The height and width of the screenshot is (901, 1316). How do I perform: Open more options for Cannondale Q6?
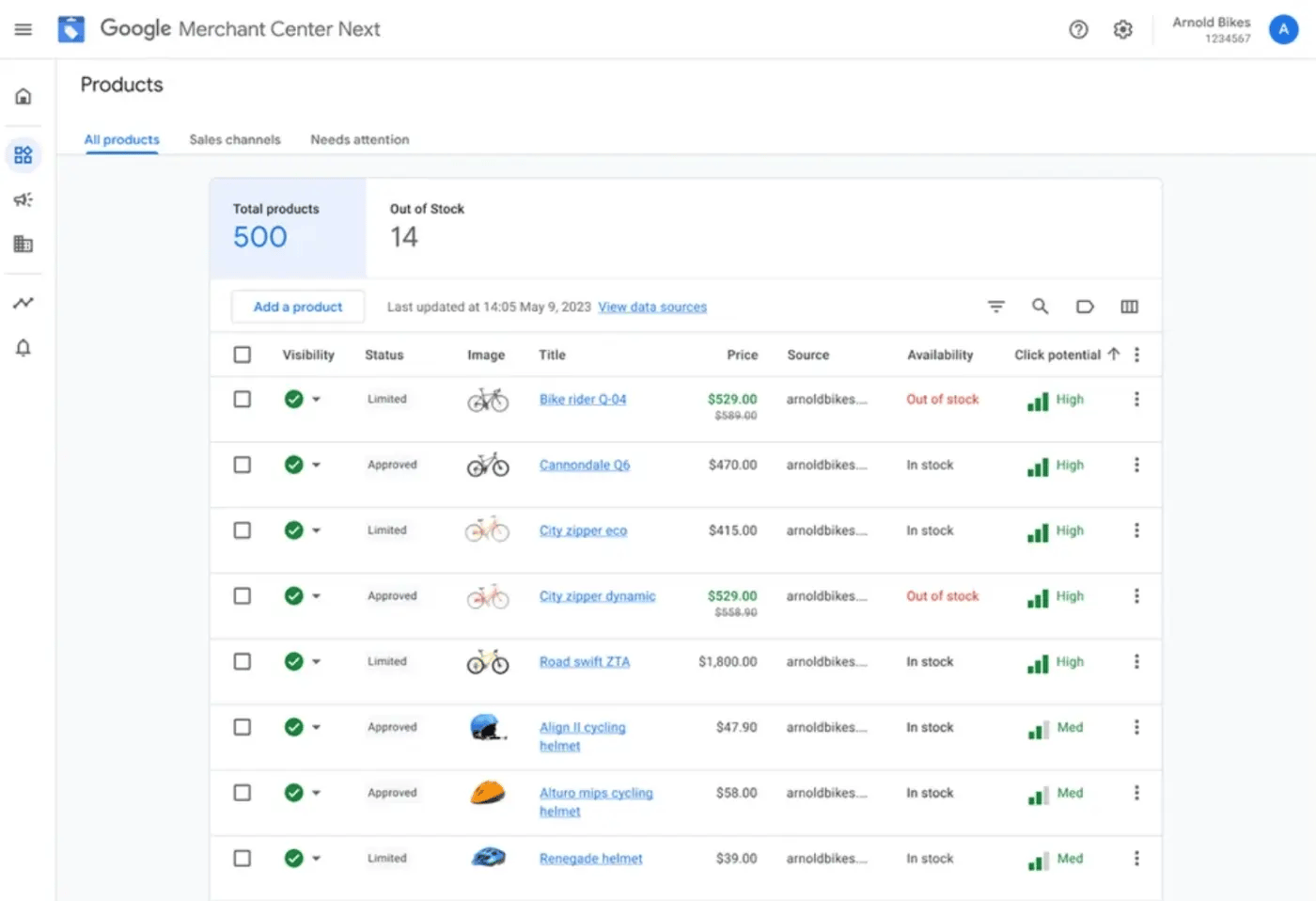click(x=1136, y=465)
